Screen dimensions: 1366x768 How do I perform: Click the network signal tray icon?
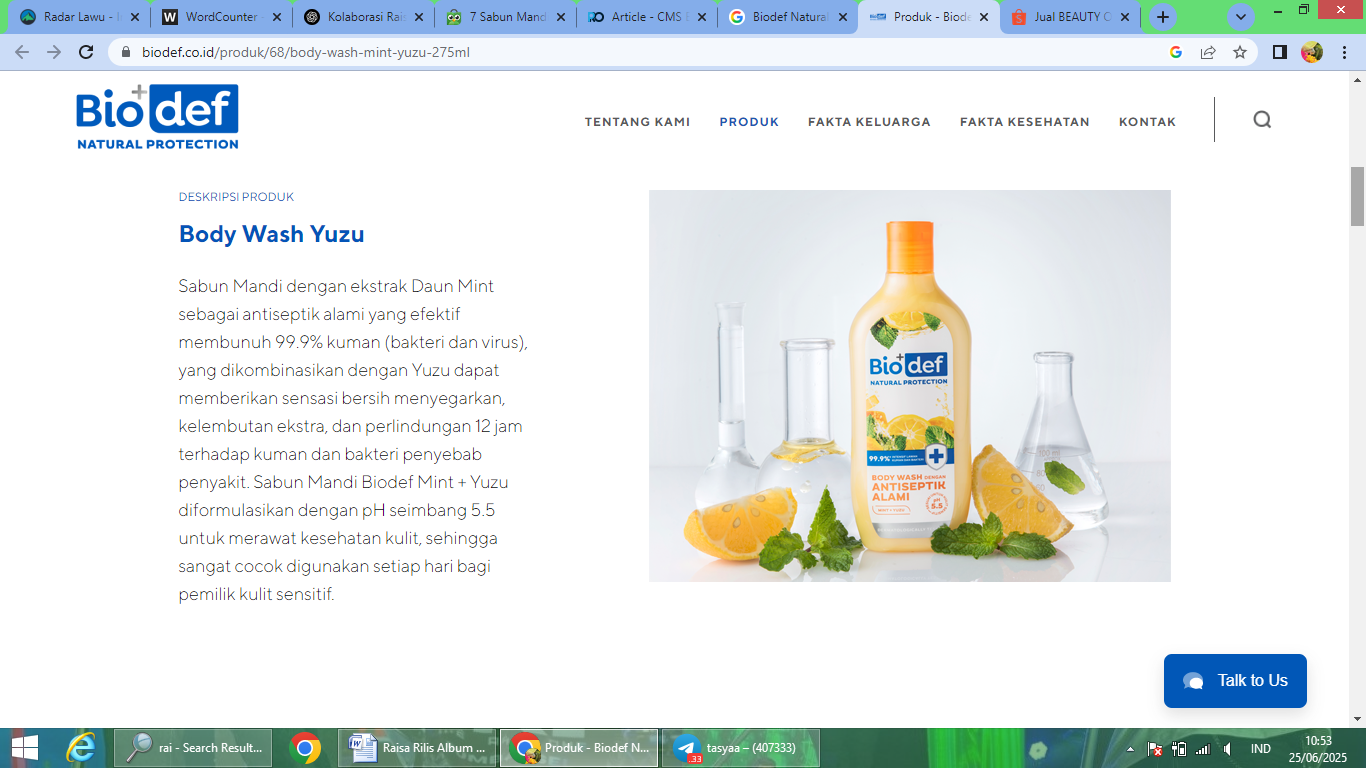pos(1203,749)
